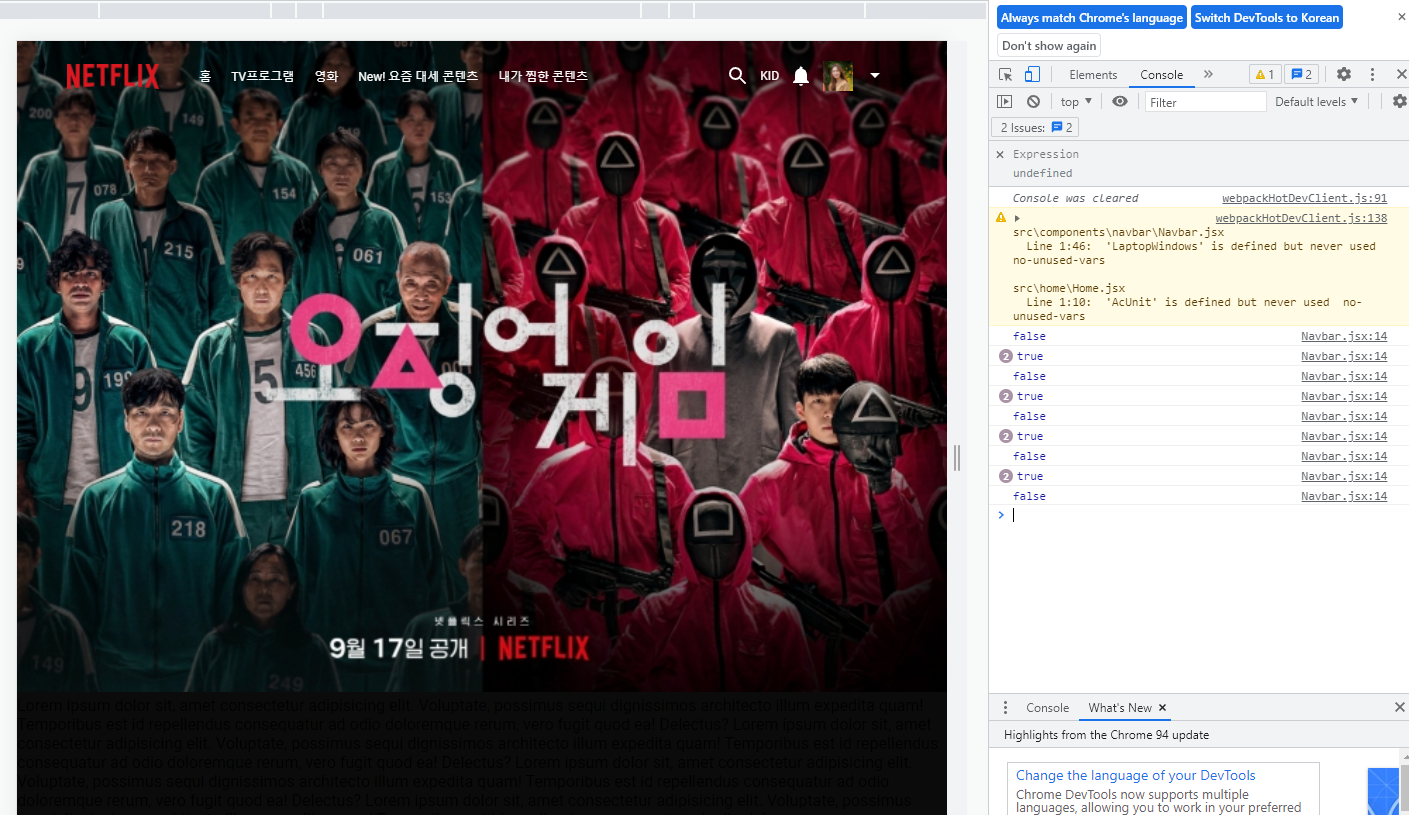The width and height of the screenshot is (1409, 815).
Task: Go to the 홈 nav link
Action: tap(205, 76)
